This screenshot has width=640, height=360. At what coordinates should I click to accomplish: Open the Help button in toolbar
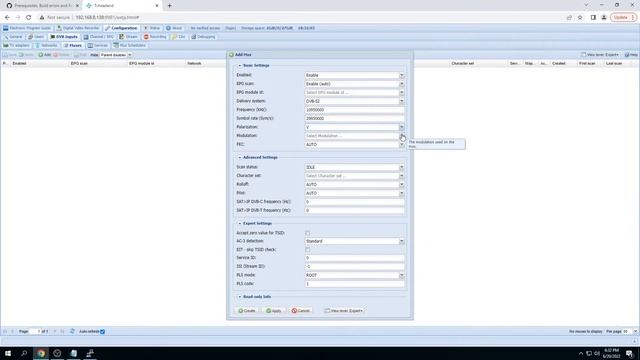631,55
